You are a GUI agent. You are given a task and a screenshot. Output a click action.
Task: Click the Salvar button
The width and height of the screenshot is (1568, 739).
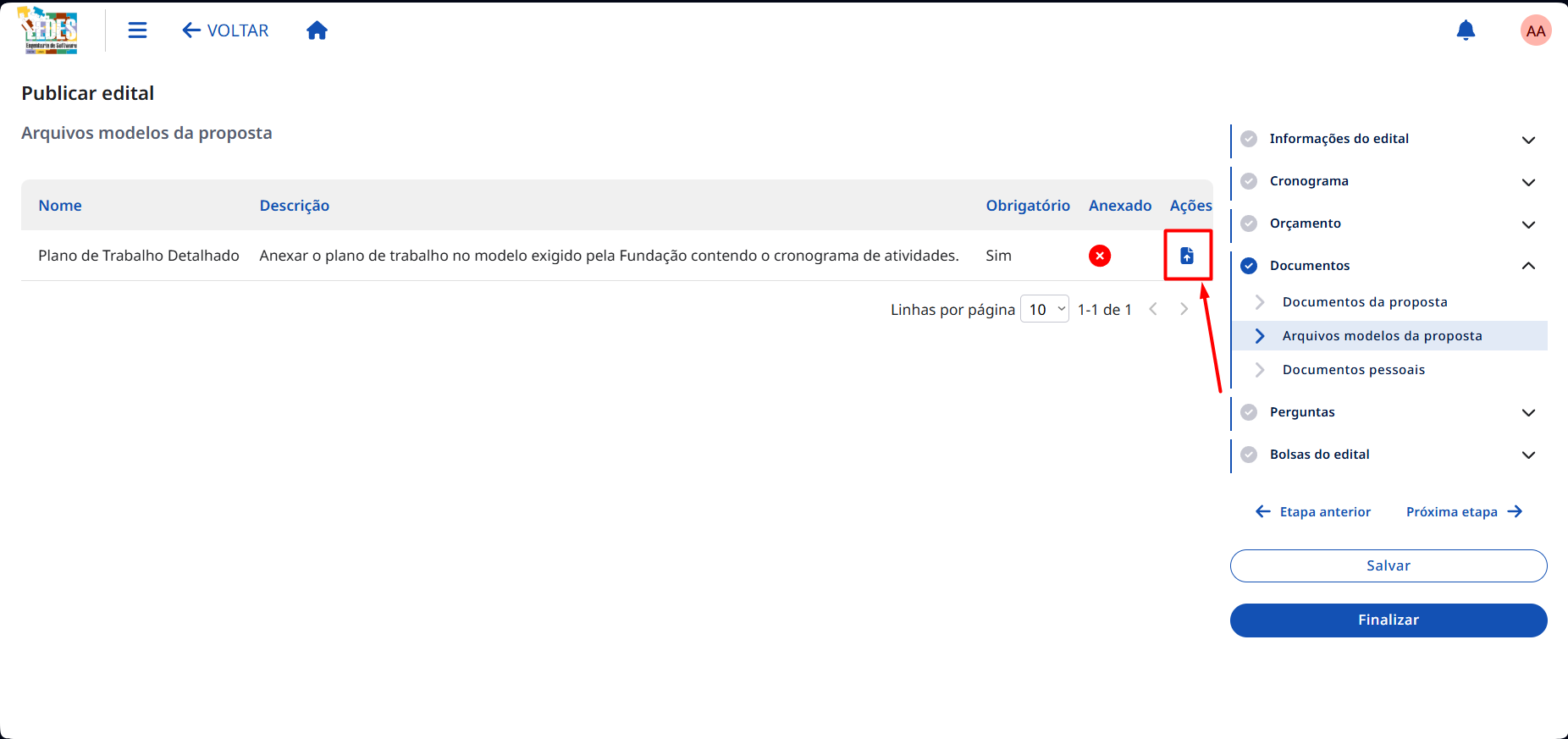tap(1389, 565)
